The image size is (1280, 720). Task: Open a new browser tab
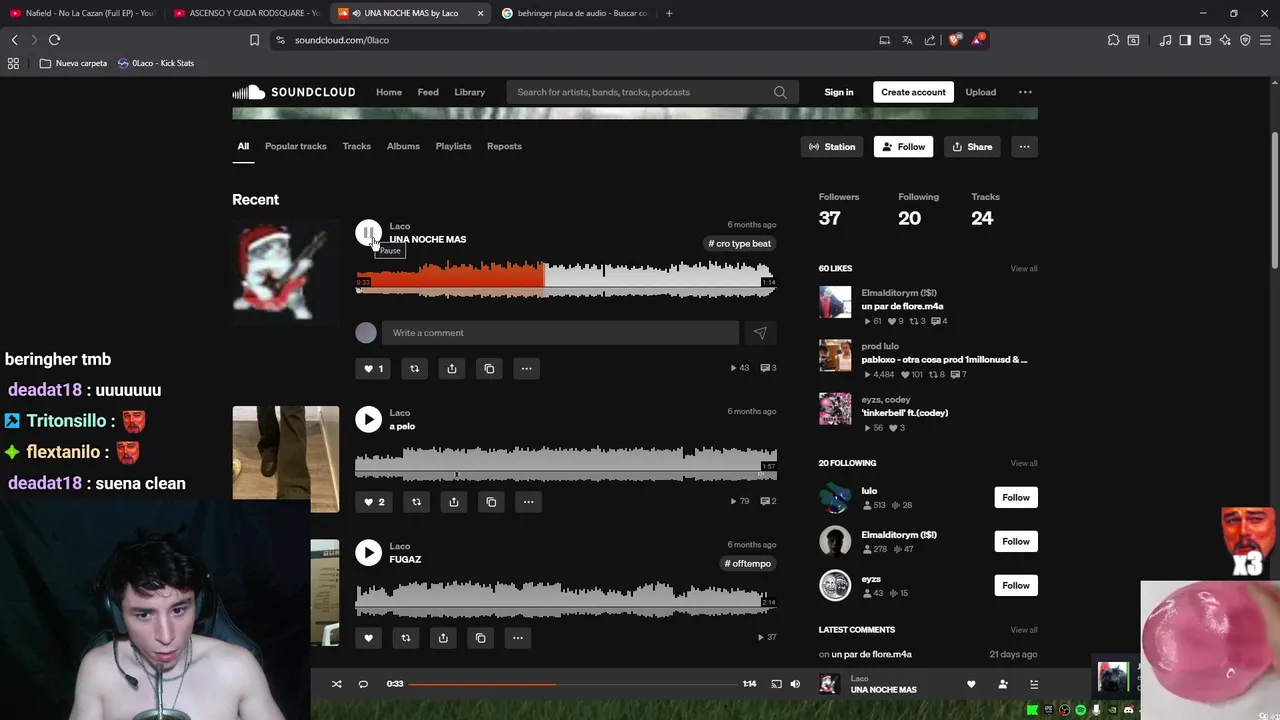(669, 13)
